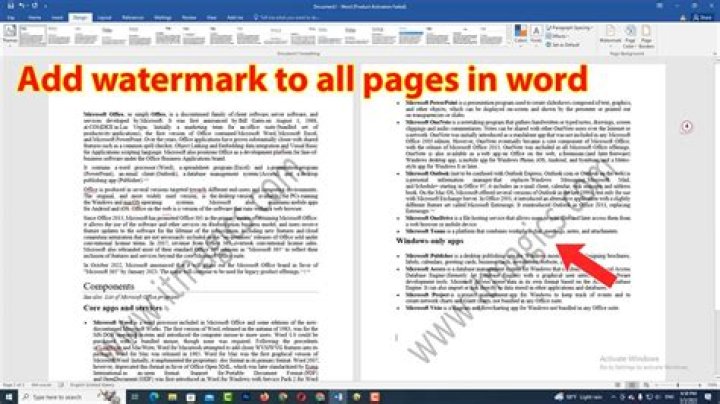
Task: Click the Windows taskbar search box
Action: tap(60, 396)
